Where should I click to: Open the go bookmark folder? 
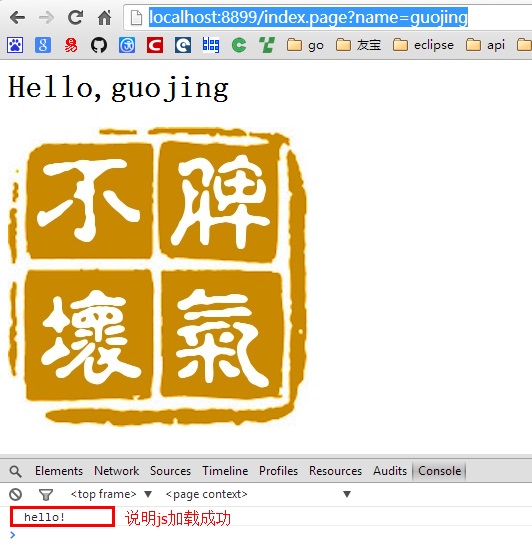(305, 45)
